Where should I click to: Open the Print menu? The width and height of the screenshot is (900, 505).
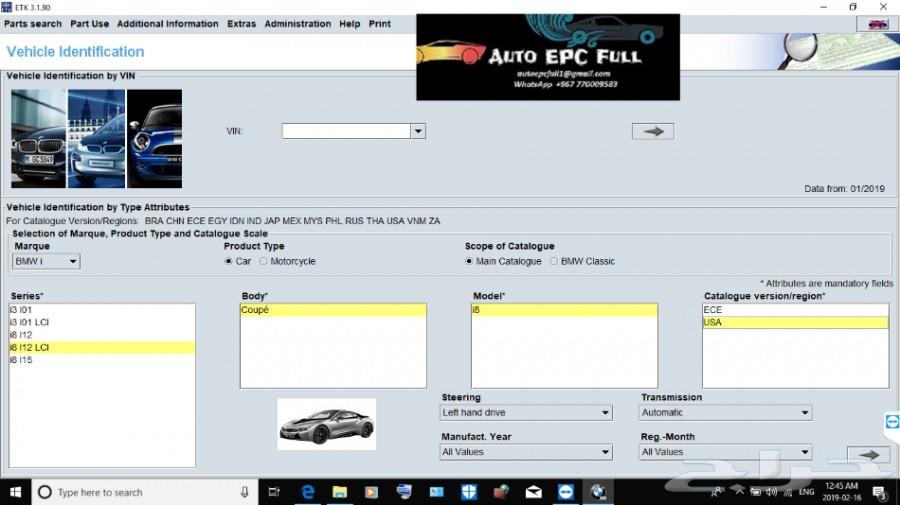379,24
